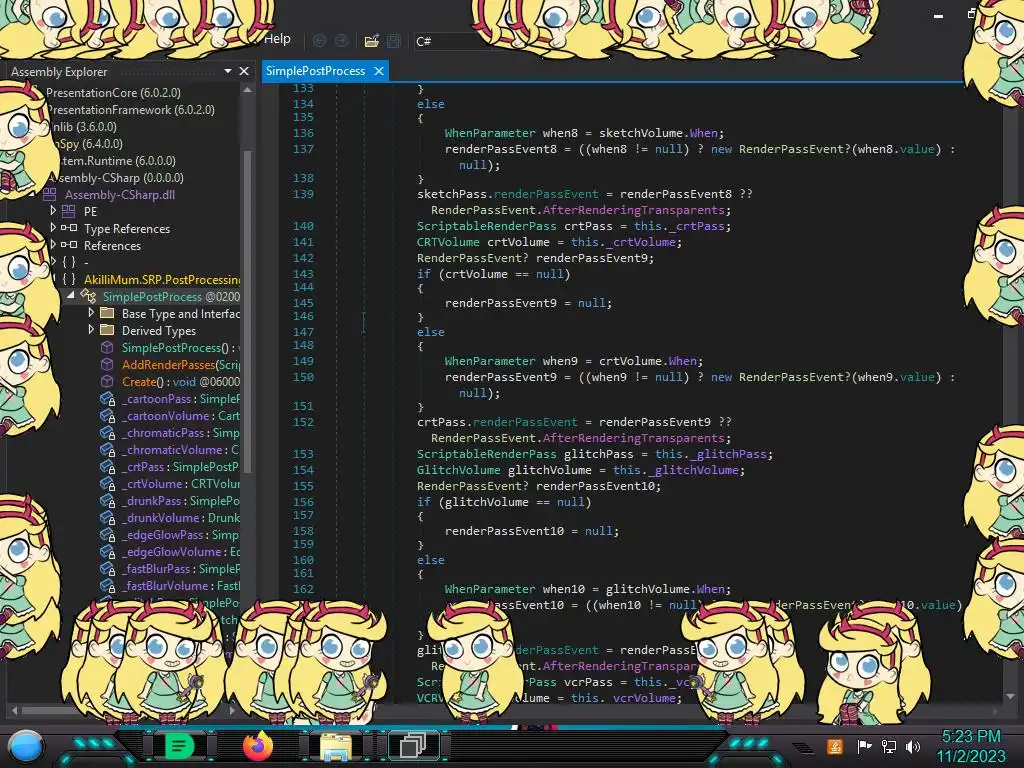Click the _cartoonVolume private field icon
The width and height of the screenshot is (1024, 768).
[x=107, y=415]
